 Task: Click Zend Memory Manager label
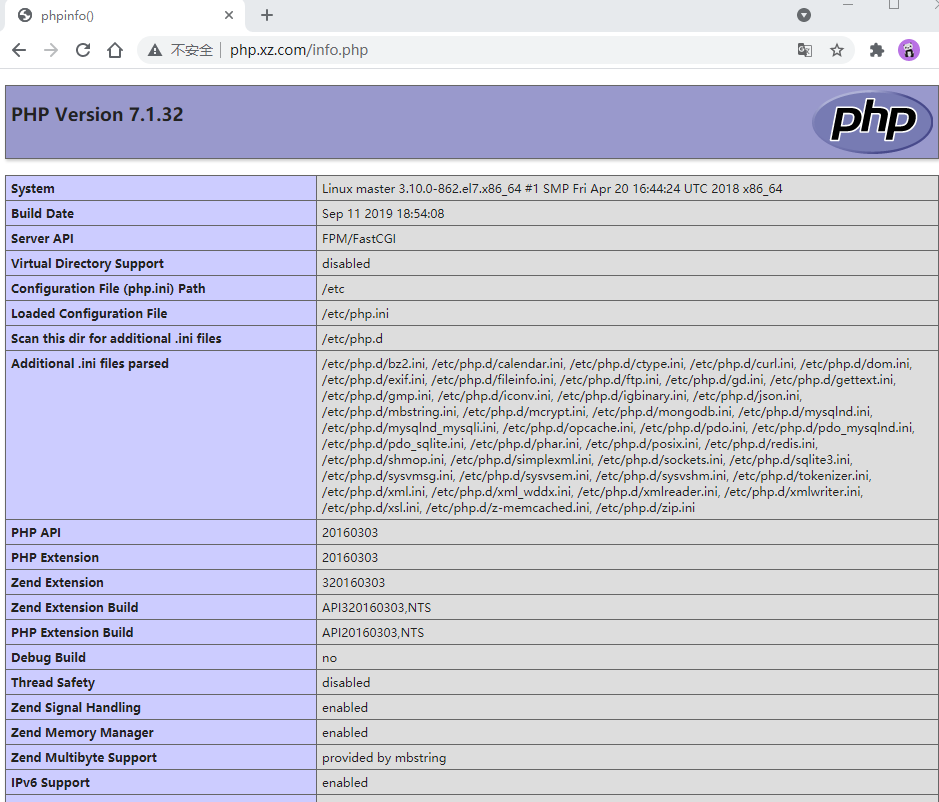[x=82, y=733]
